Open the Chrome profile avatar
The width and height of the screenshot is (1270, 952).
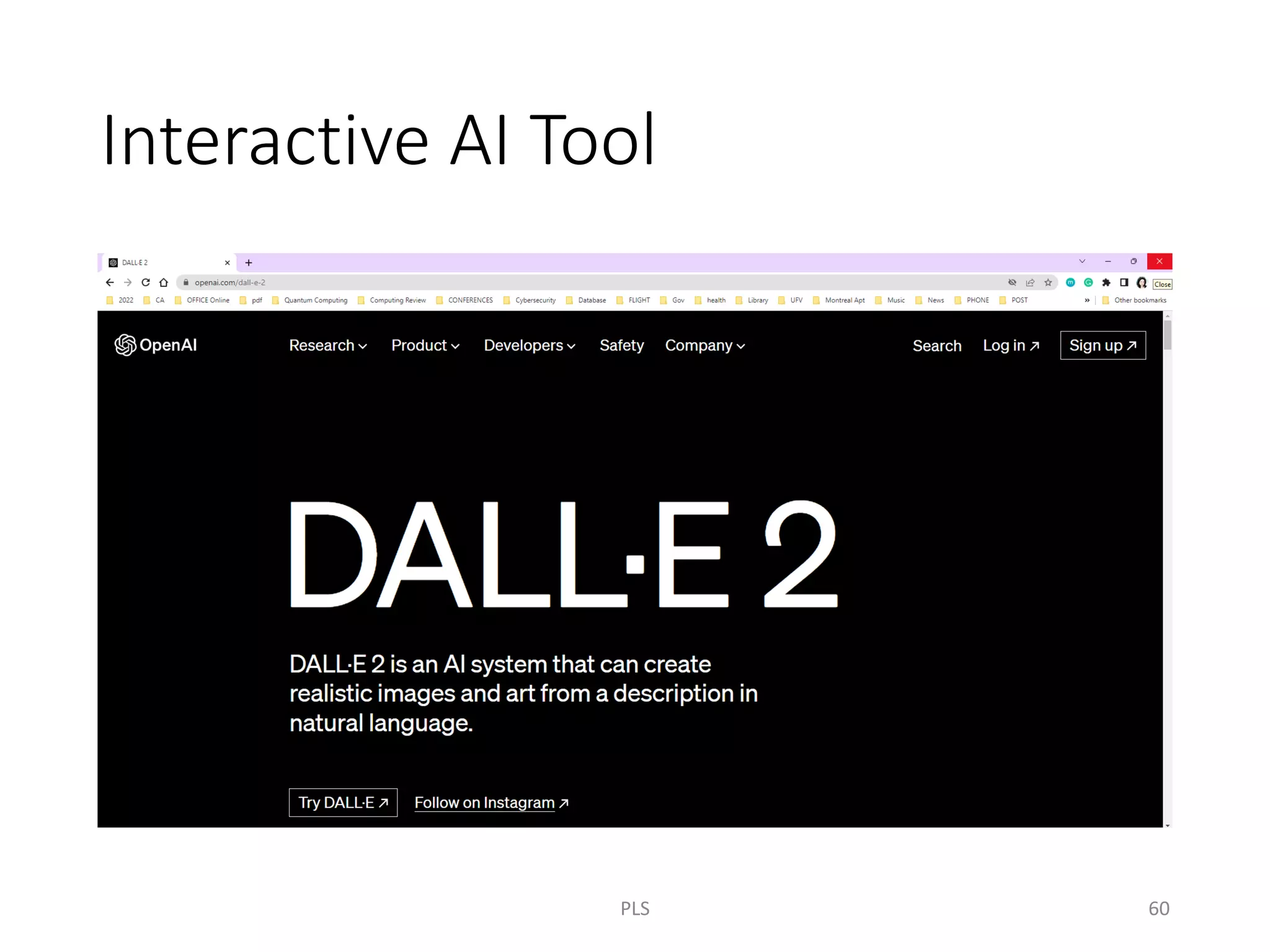(1142, 283)
